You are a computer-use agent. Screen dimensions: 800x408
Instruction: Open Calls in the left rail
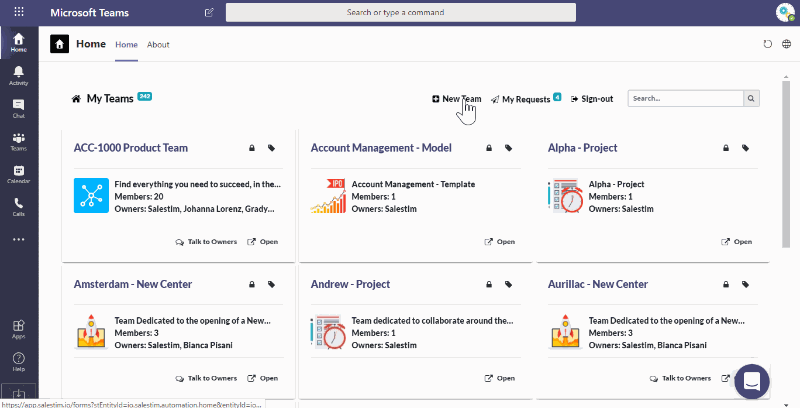[18, 207]
